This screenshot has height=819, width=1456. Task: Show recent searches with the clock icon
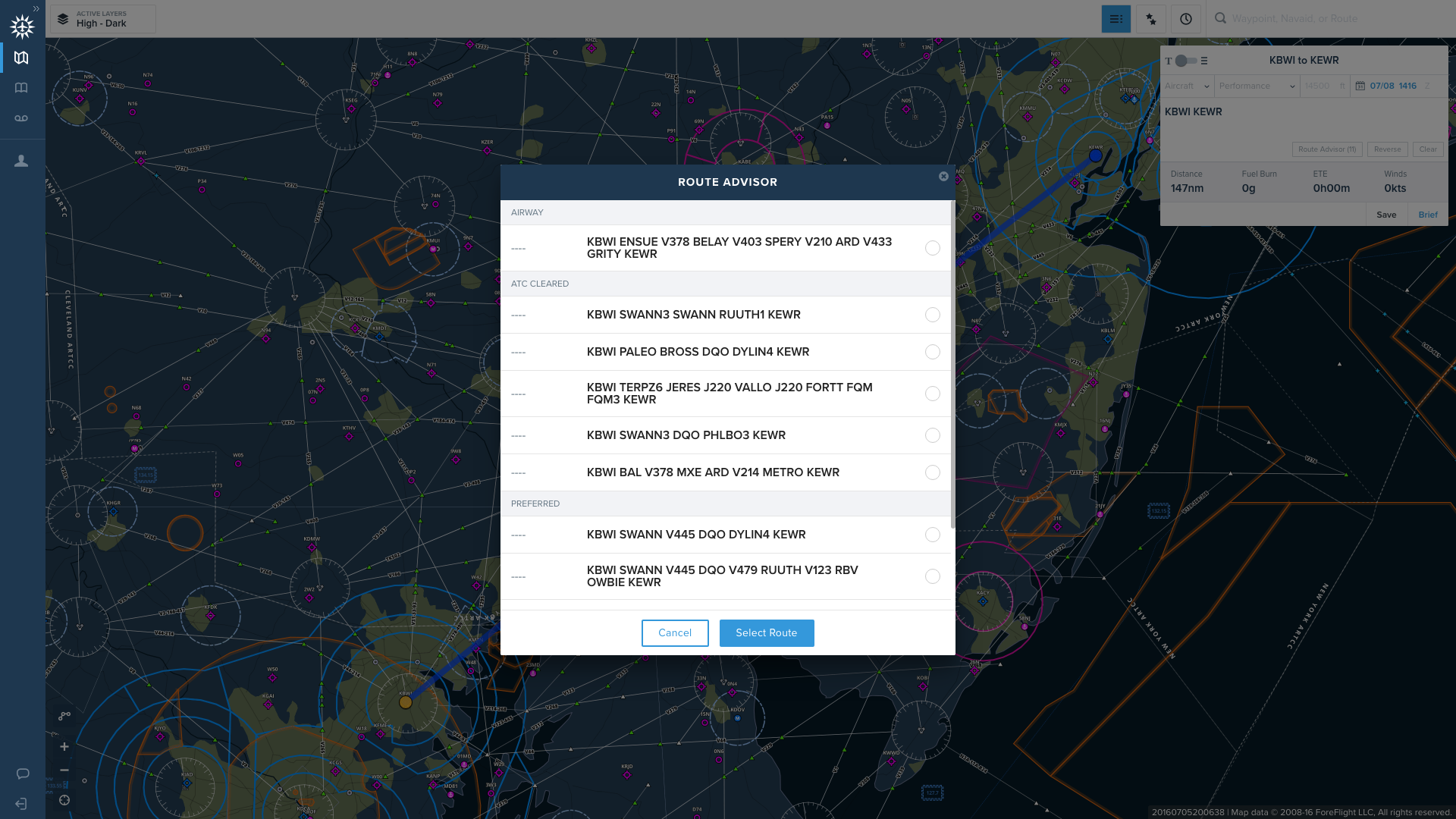[x=1186, y=18]
